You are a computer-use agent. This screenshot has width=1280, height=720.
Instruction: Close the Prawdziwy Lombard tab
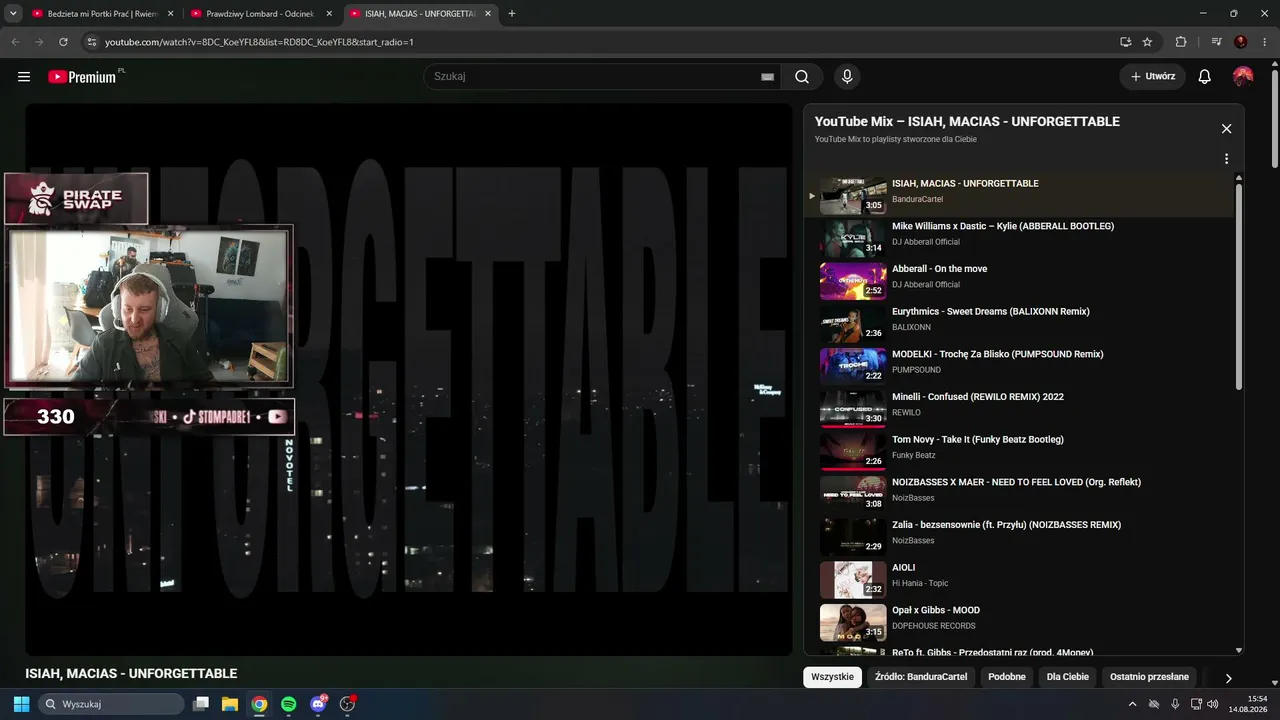(330, 14)
